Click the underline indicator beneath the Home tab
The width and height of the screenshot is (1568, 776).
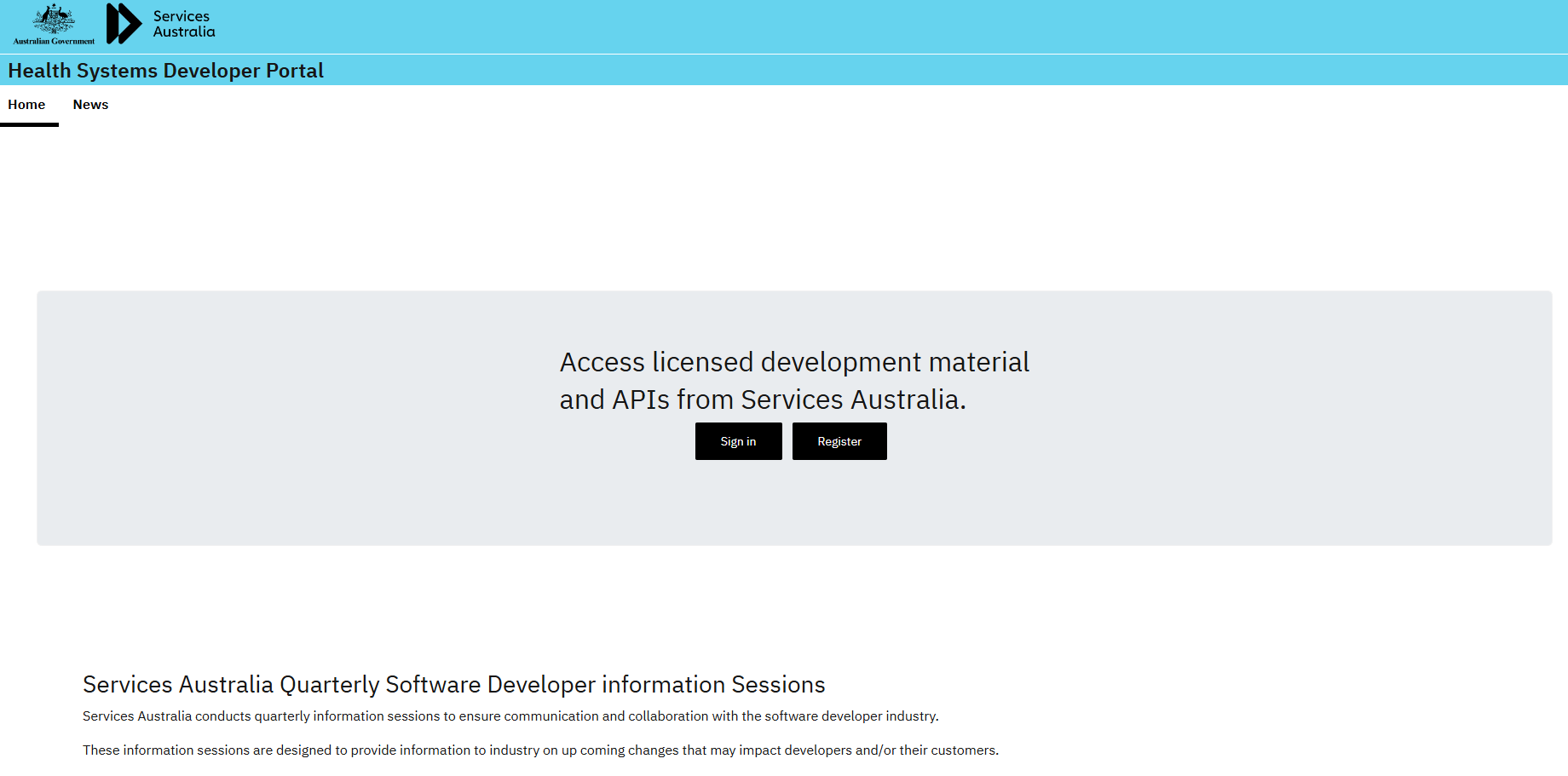[x=29, y=124]
